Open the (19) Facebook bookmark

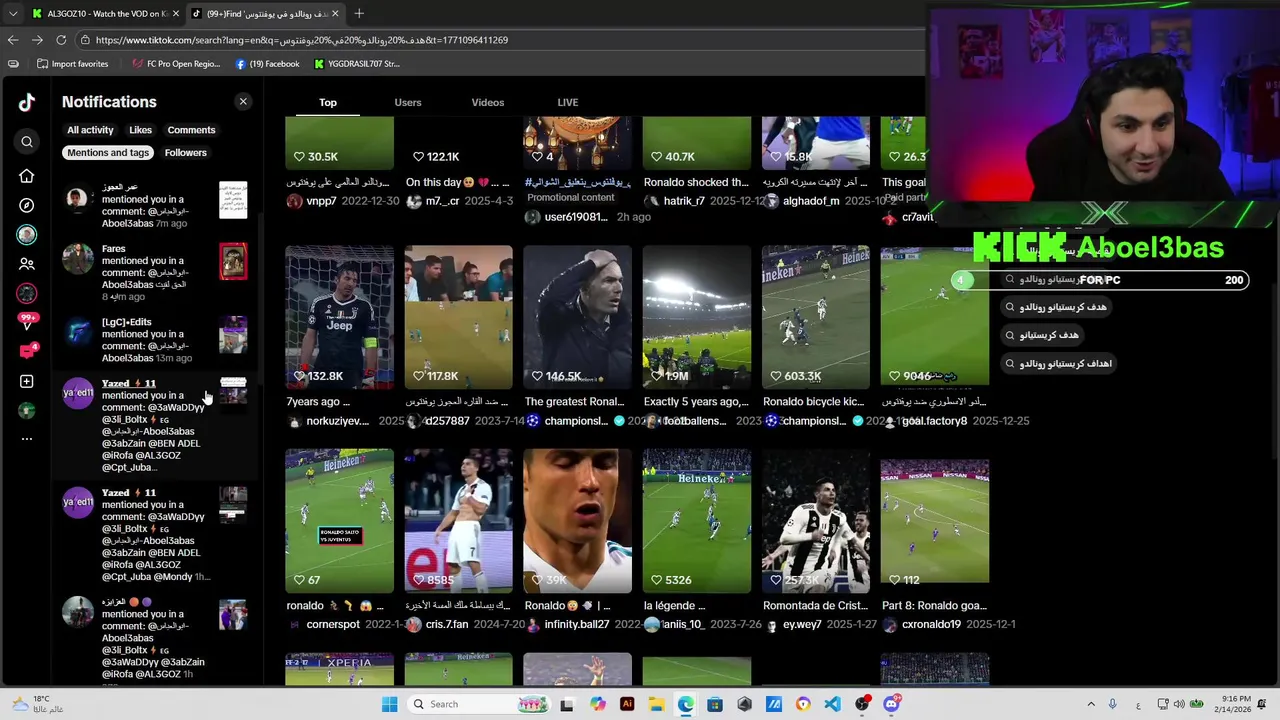tap(267, 64)
